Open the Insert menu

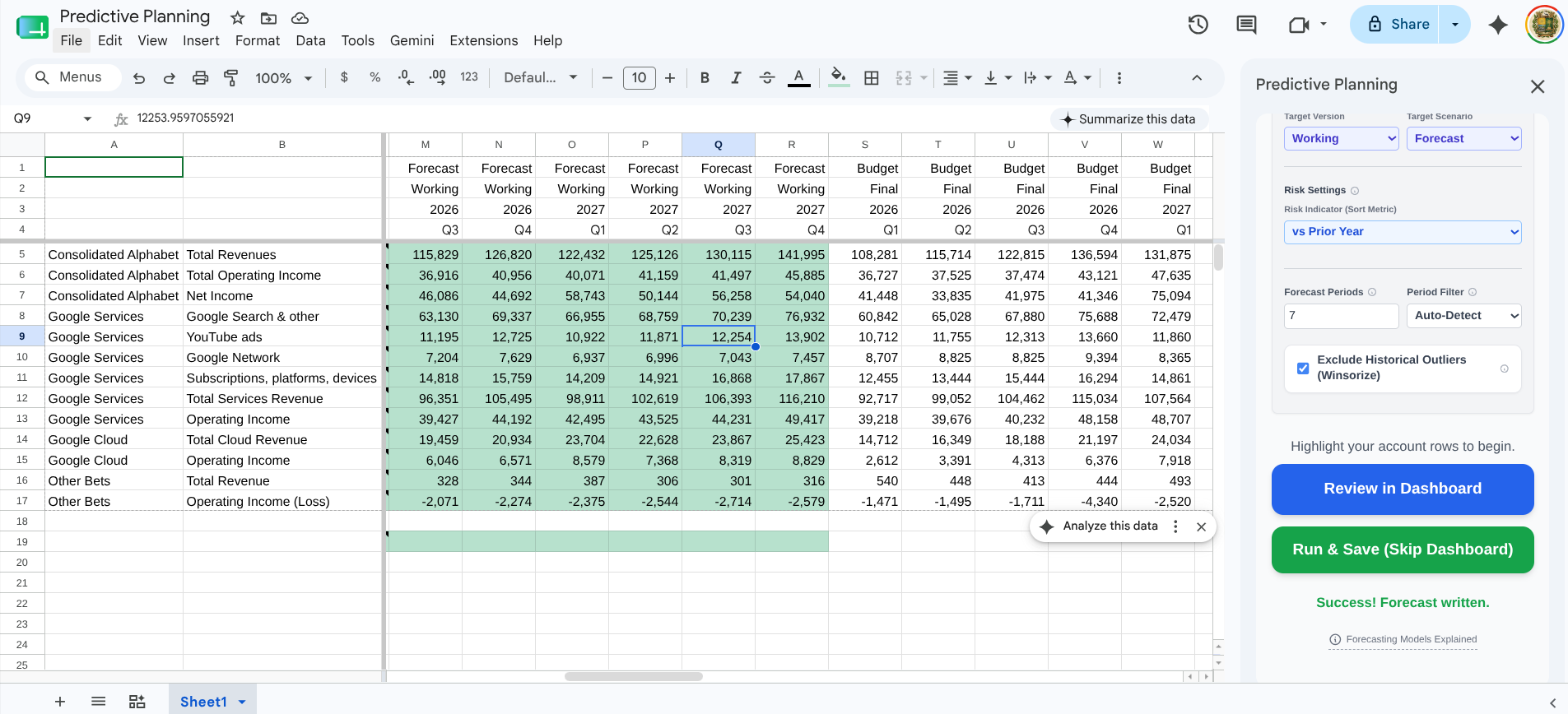[201, 40]
